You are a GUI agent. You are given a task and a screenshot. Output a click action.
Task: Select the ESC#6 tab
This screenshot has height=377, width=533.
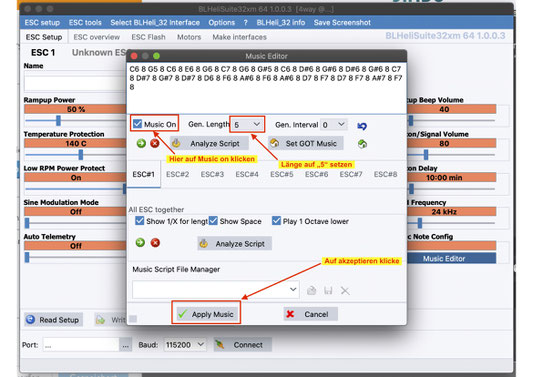point(316,174)
